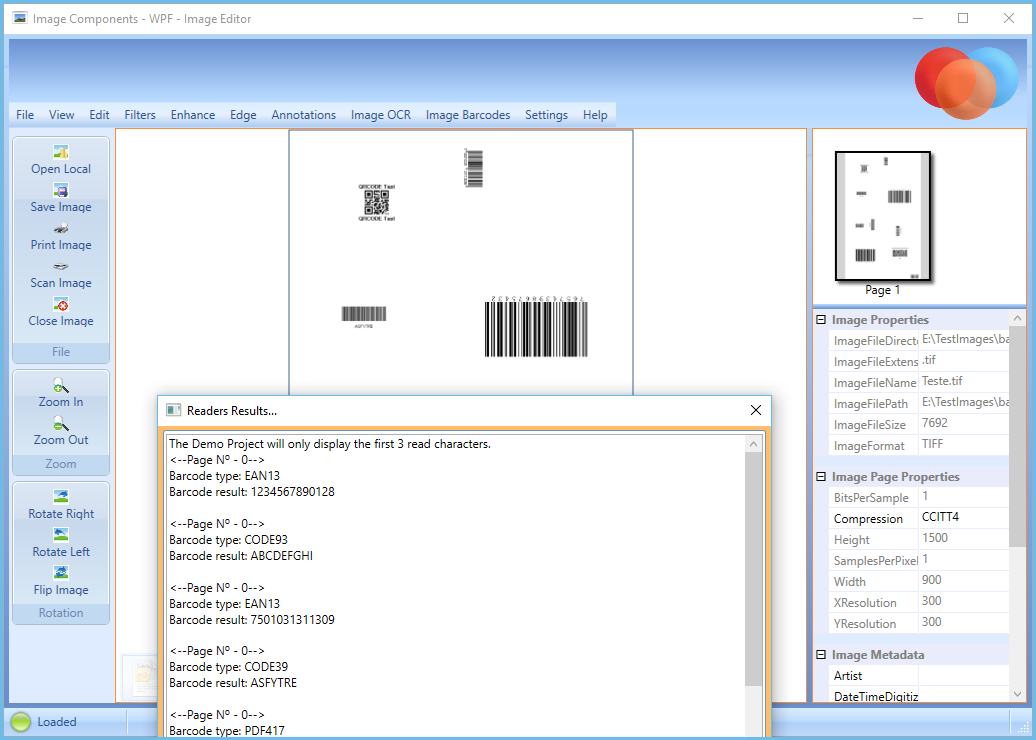1036x740 pixels.
Task: Click the Zoom In magnifier icon
Action: tap(61, 385)
